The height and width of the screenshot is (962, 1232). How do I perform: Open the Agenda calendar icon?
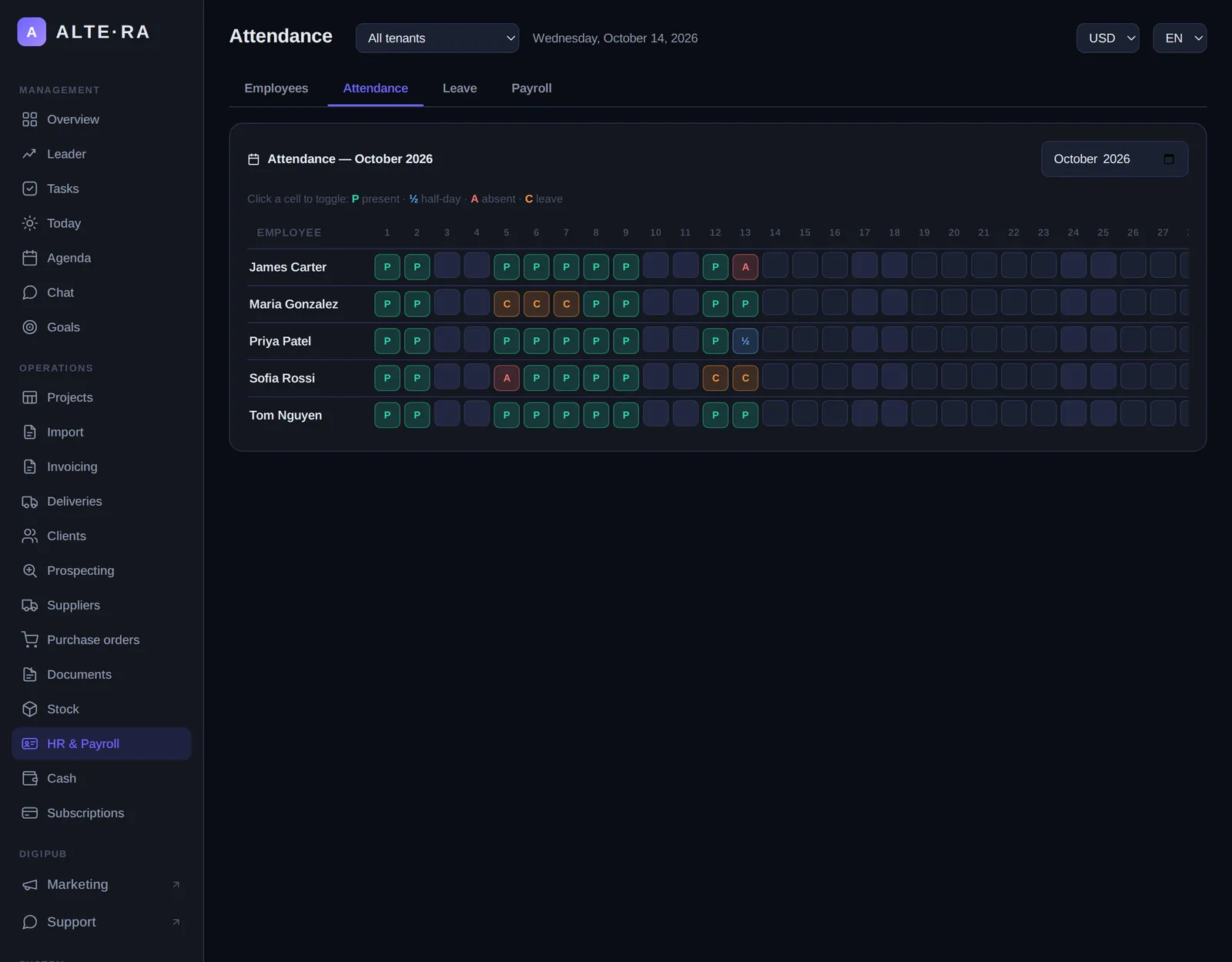[x=29, y=258]
